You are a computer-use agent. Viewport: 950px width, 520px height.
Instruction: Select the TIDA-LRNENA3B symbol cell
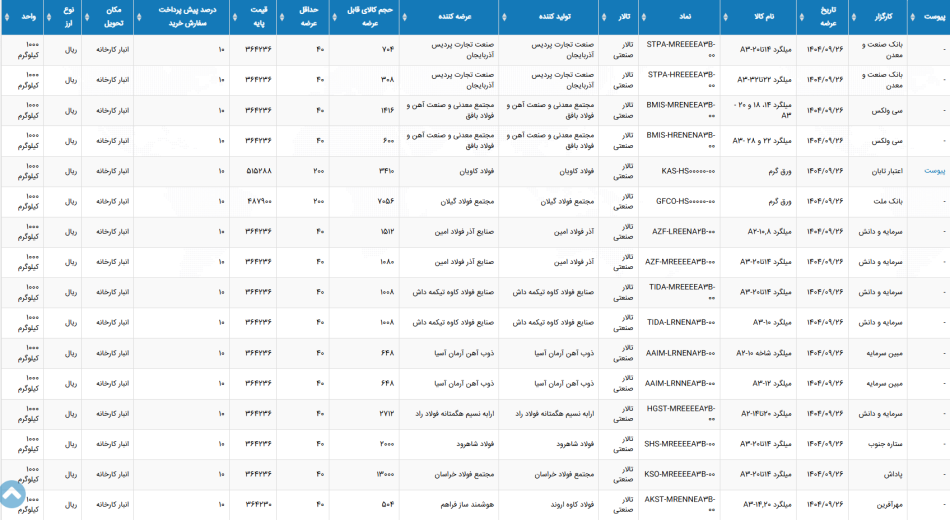tap(679, 323)
